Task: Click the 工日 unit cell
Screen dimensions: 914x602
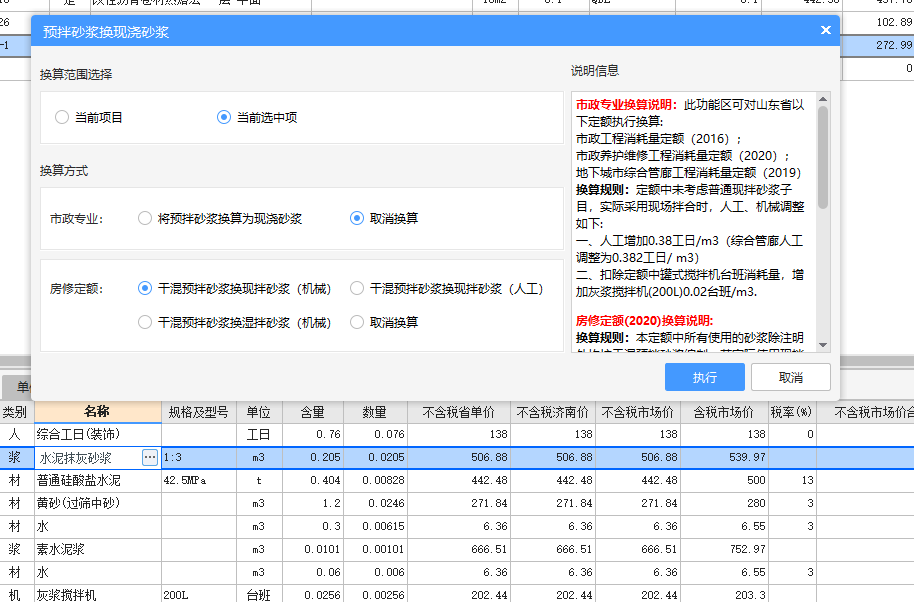Action: click(x=259, y=434)
